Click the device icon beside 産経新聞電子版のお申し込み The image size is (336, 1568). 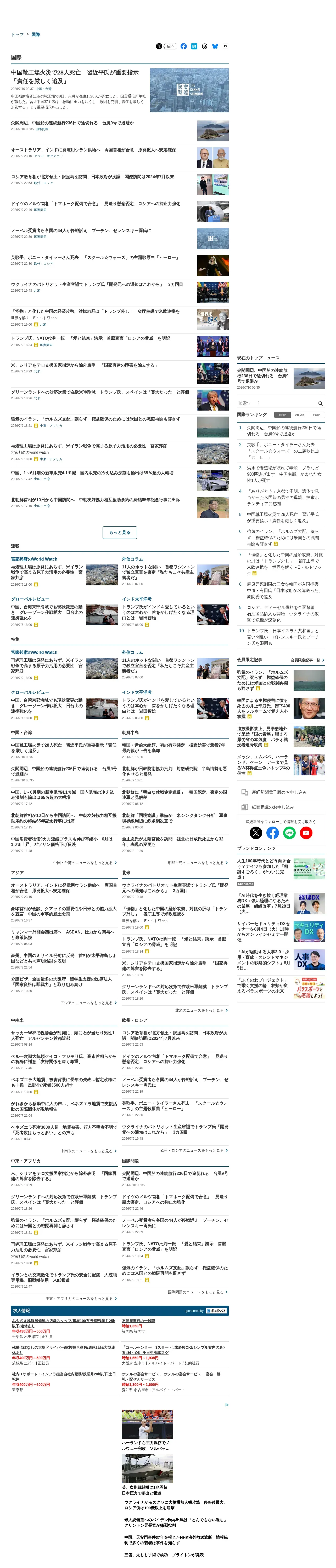point(244,793)
